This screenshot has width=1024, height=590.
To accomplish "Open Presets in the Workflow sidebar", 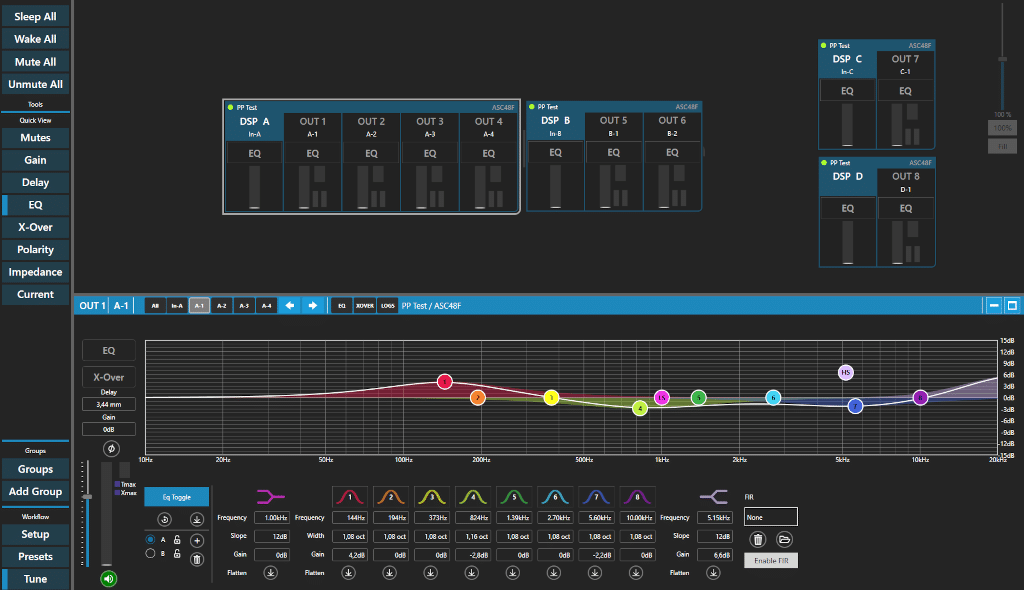I will point(35,556).
